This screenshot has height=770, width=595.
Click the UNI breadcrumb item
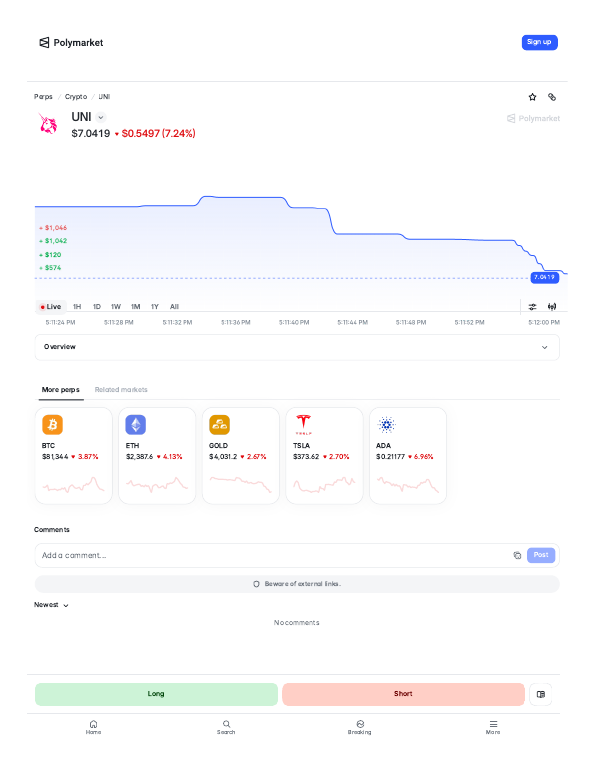pyautogui.click(x=104, y=97)
